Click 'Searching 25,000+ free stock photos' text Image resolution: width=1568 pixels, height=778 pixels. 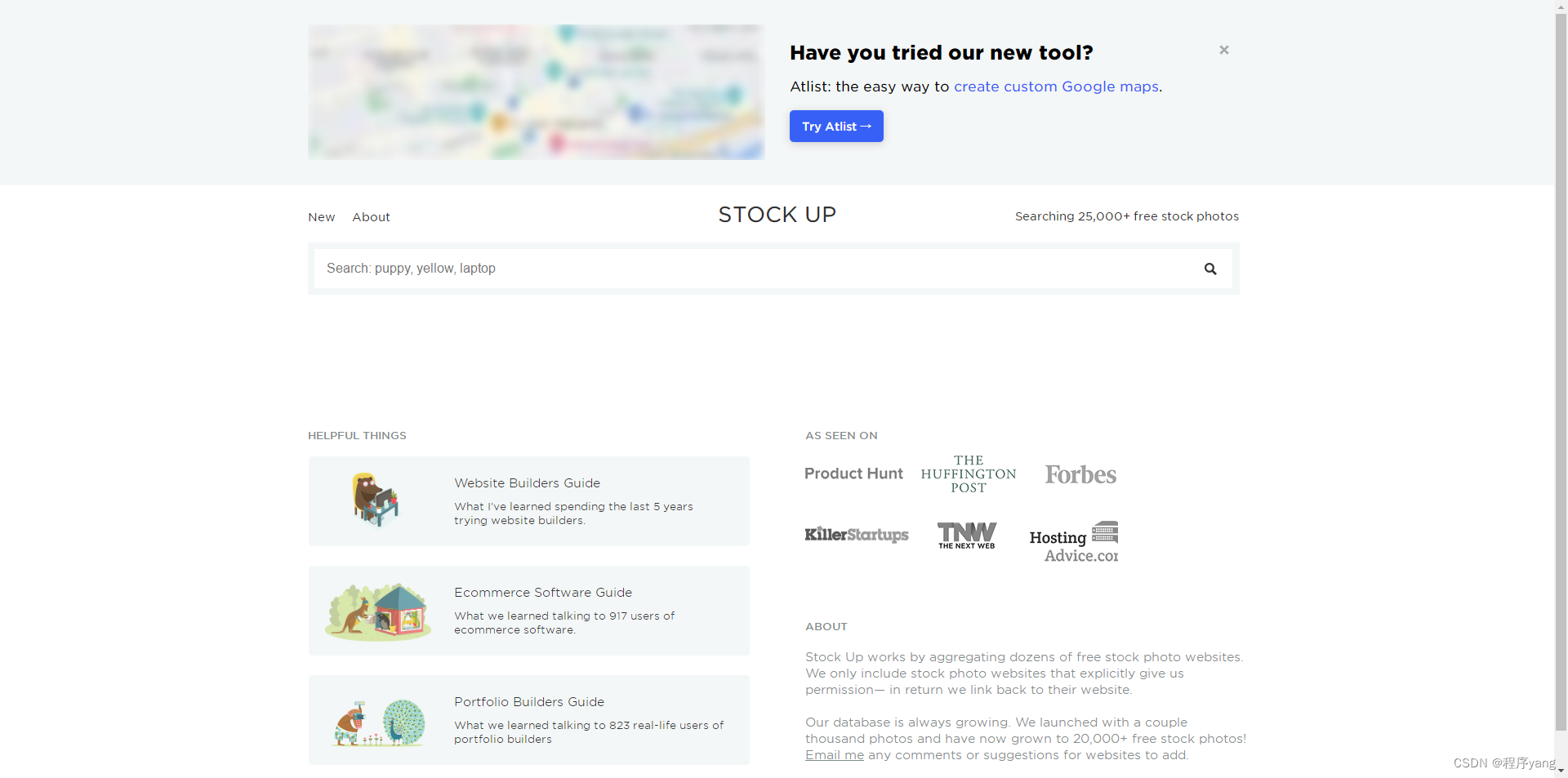coord(1127,216)
